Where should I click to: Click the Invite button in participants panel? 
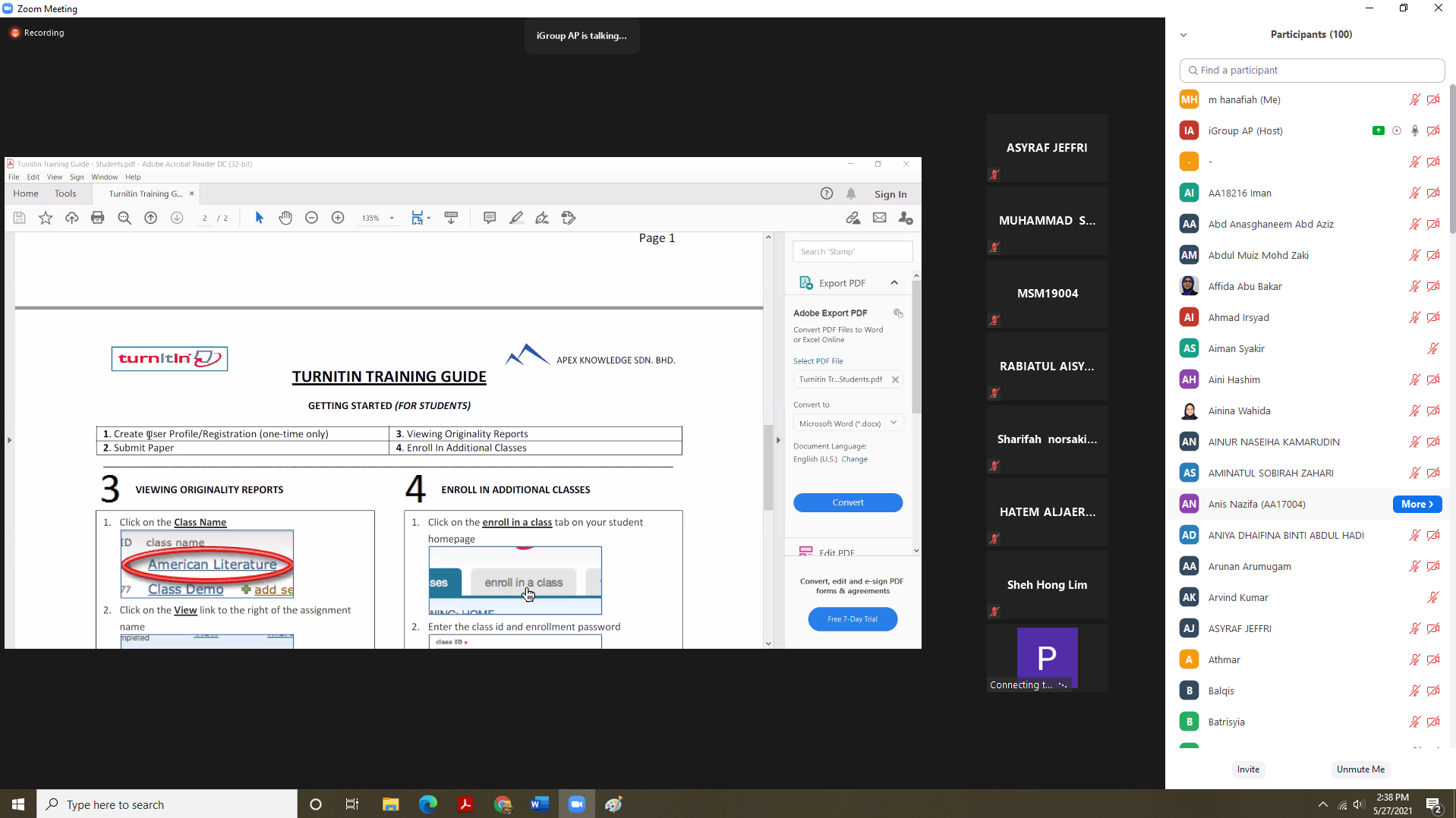pyautogui.click(x=1248, y=769)
